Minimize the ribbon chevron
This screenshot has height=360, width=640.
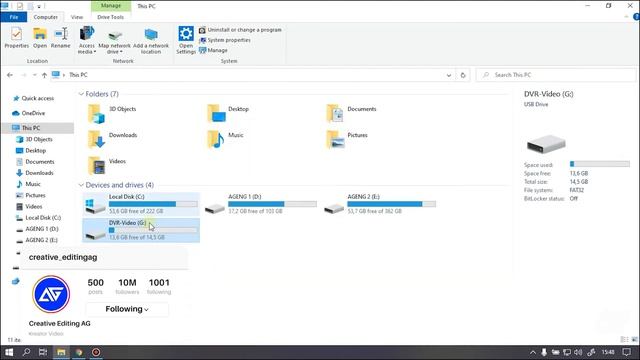click(x=626, y=17)
